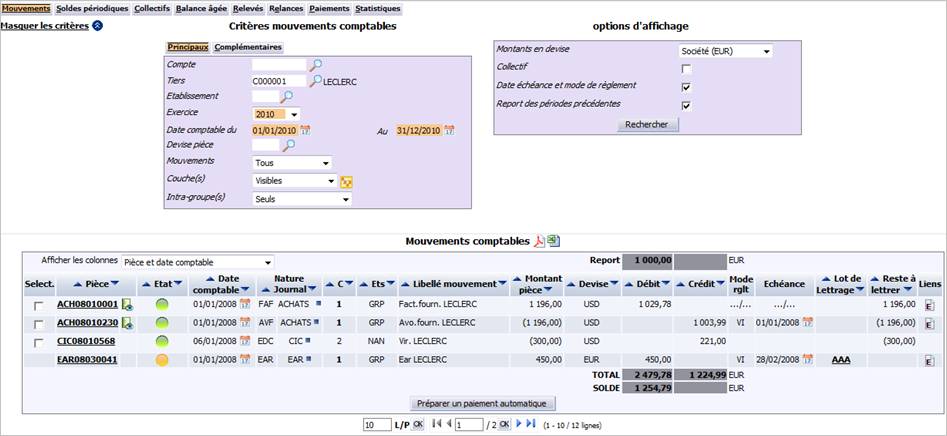Click the Rechercher button
947x436 pixels.
[647, 124]
